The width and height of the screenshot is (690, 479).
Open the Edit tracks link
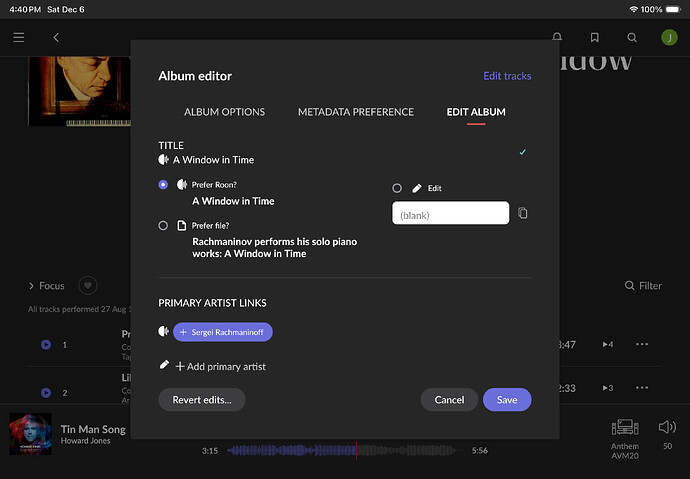pos(507,76)
